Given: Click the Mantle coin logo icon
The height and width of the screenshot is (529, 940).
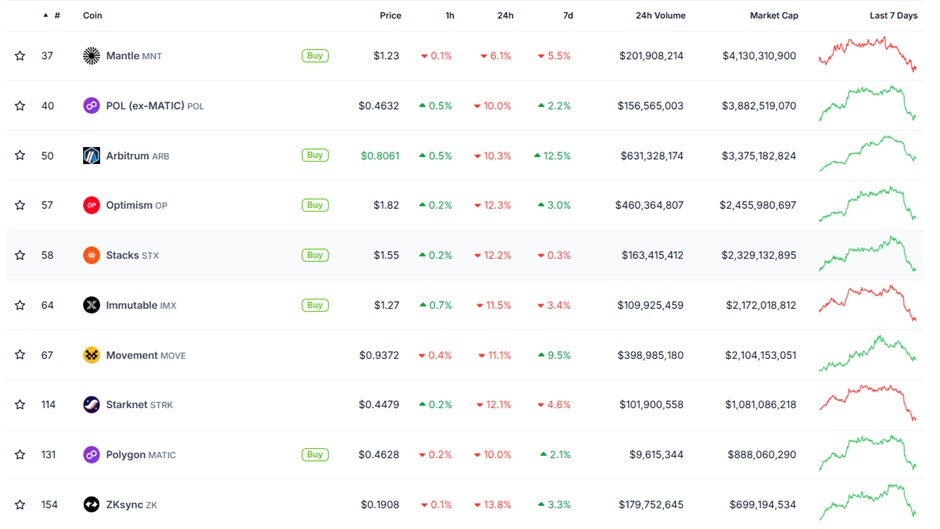Looking at the screenshot, I should click(91, 56).
